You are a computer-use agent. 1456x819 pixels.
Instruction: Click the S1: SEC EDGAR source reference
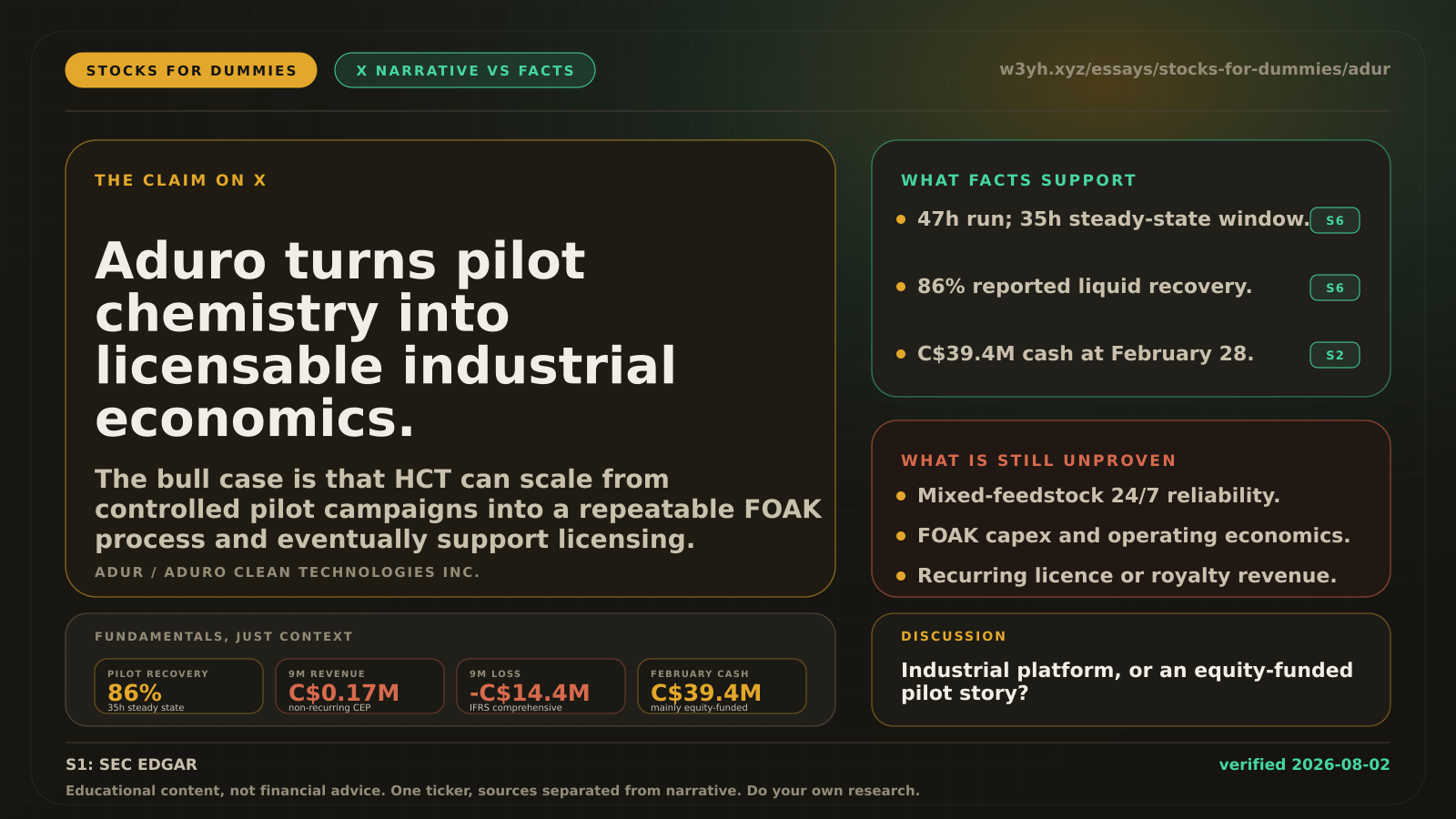131,764
